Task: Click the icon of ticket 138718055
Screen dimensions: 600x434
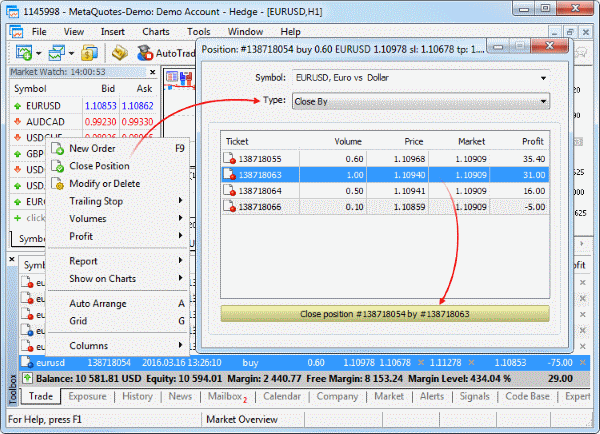Action: 230,158
